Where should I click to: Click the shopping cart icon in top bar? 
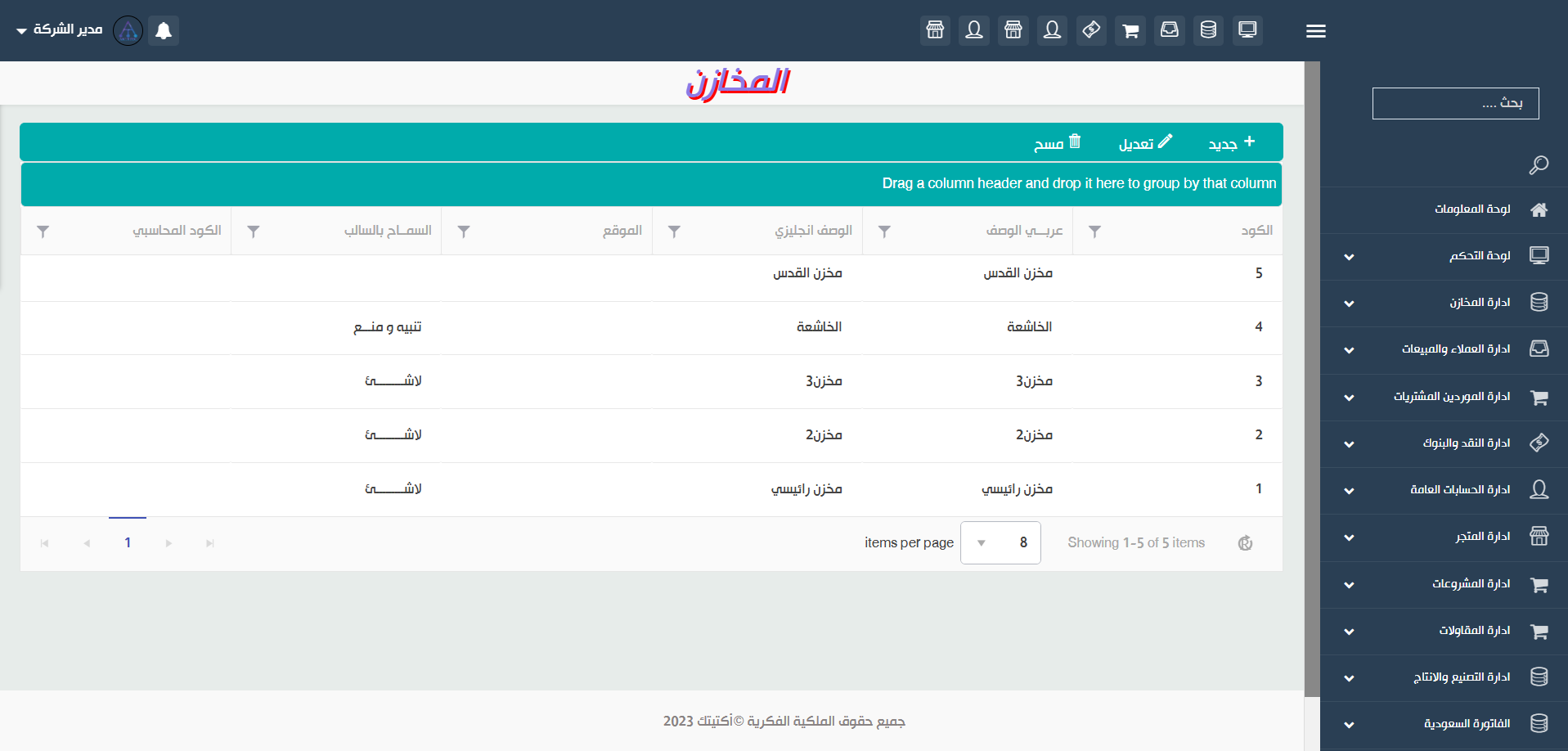(x=1130, y=30)
